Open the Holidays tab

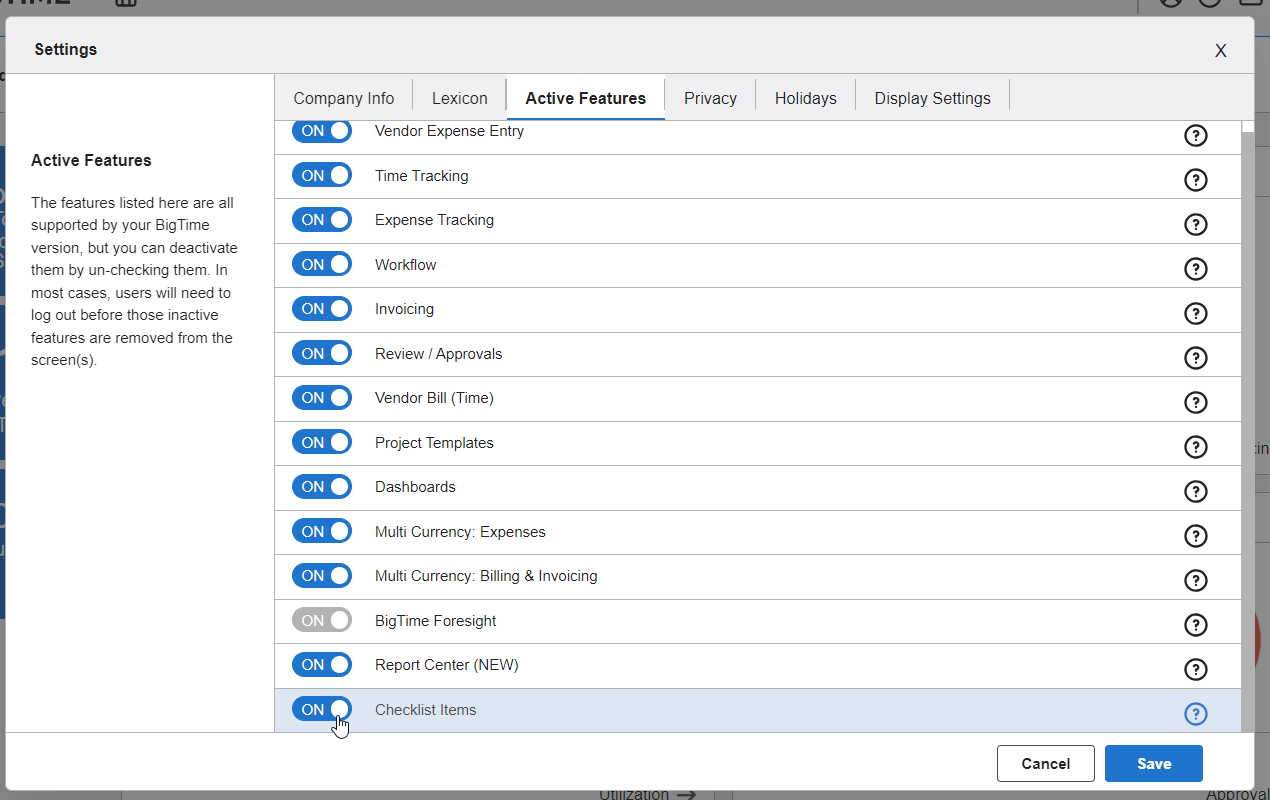(806, 97)
